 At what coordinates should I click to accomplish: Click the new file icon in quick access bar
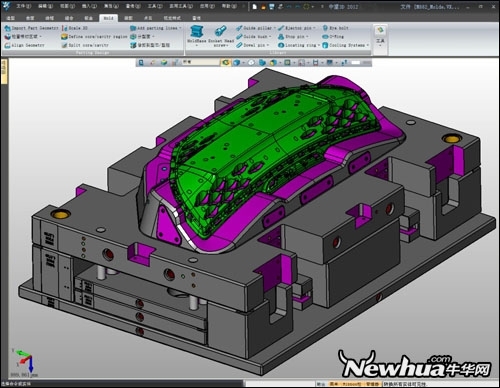point(255,6)
